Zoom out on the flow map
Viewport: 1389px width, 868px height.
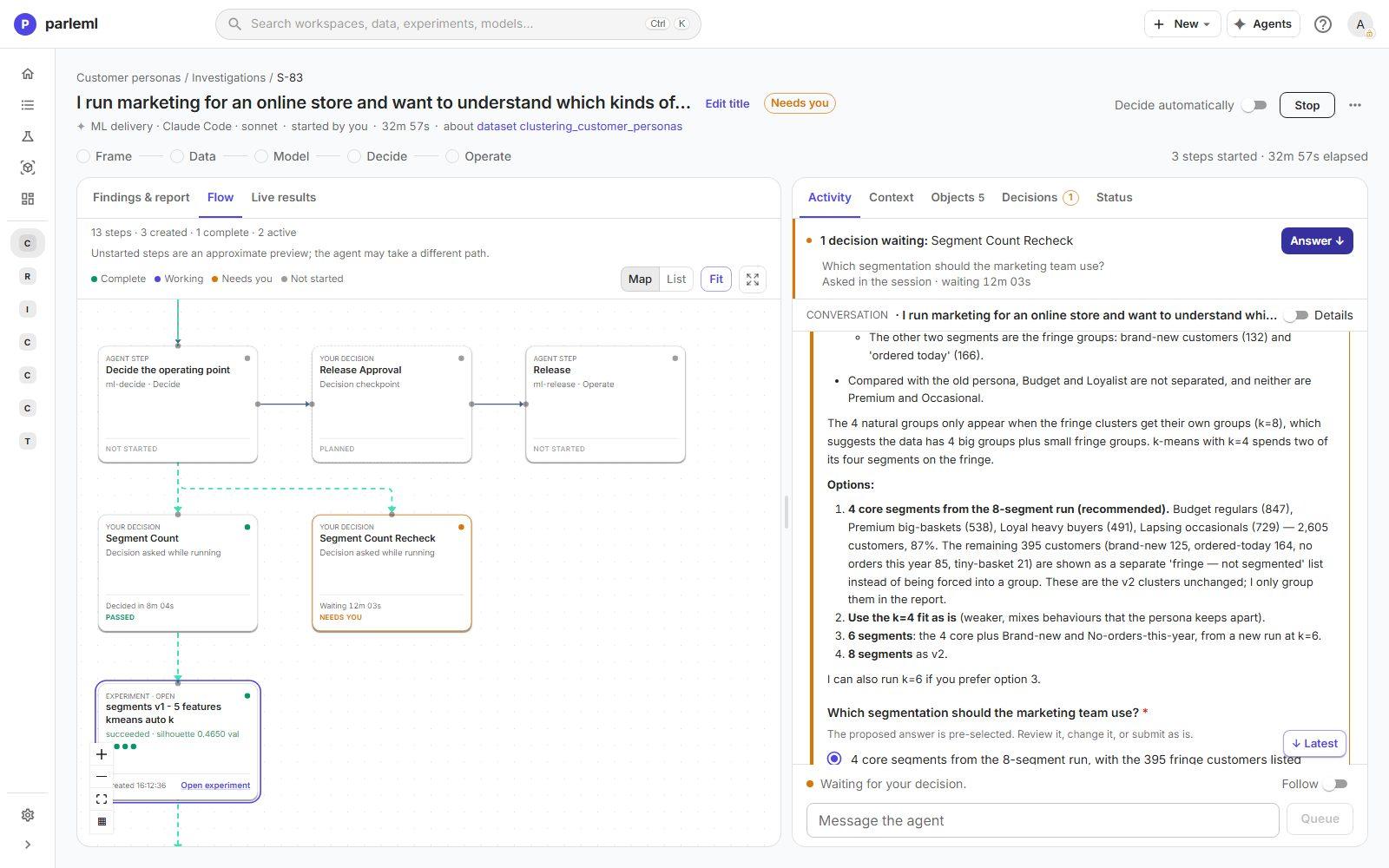point(102,777)
